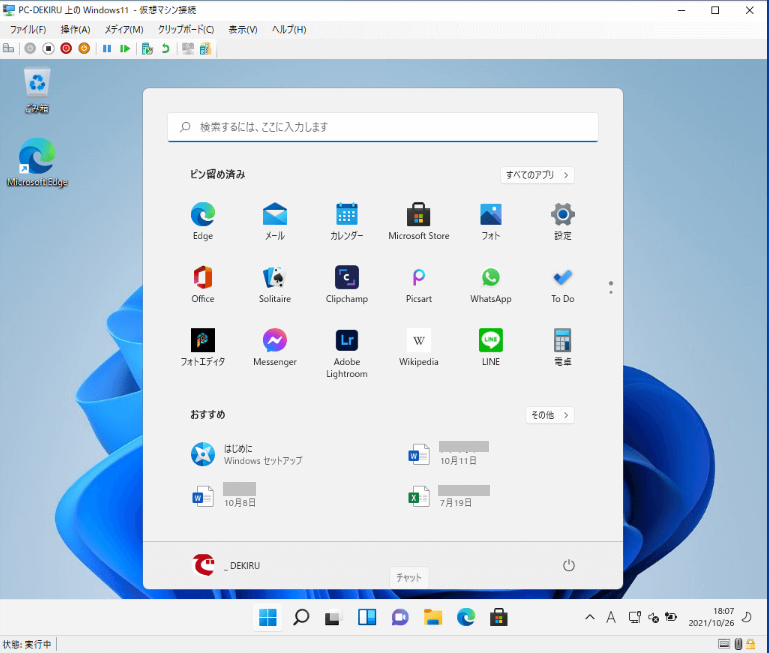This screenshot has height=653, width=769.
Task: Click the taskbar clock 18:07 2021/10/26
Action: click(x=711, y=617)
